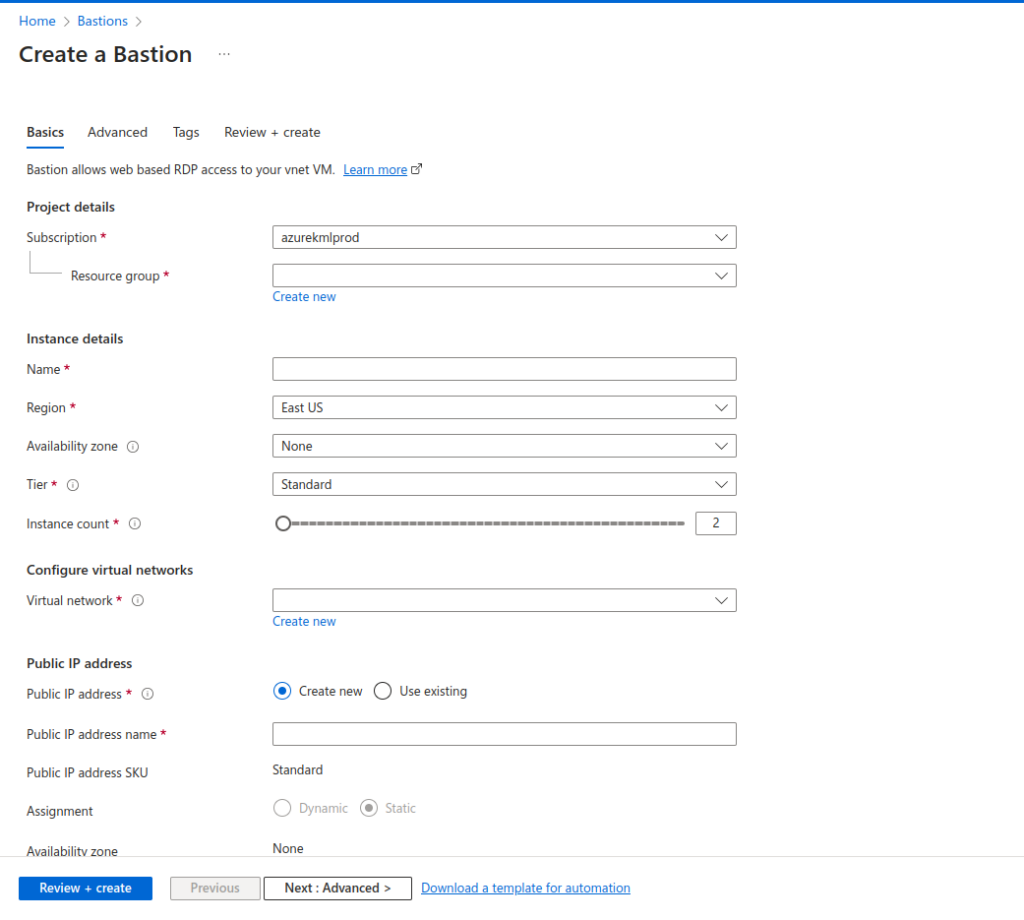Screen dimensions: 1024x920
Task: Click the info icon next to Availability zone
Action: click(x=133, y=447)
